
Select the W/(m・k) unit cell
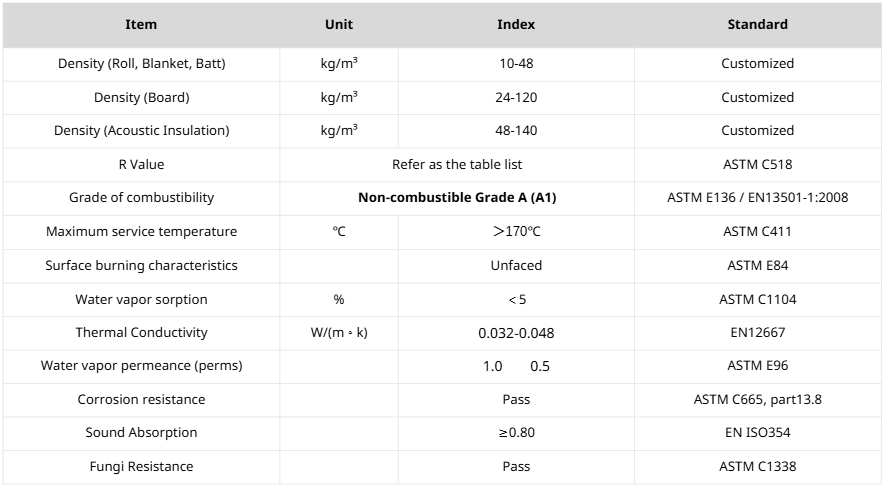coord(339,332)
